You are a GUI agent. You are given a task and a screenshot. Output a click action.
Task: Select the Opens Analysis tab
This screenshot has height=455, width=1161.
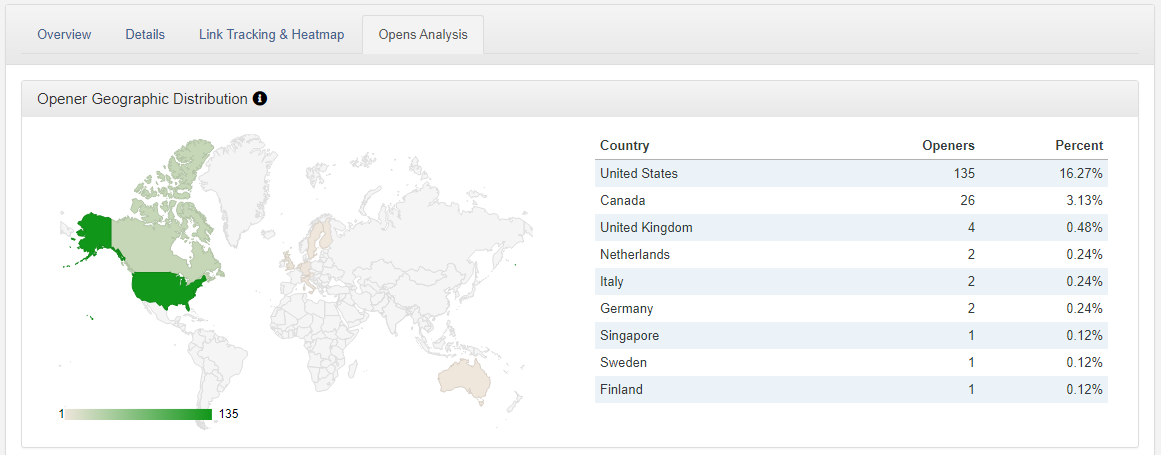pos(422,35)
